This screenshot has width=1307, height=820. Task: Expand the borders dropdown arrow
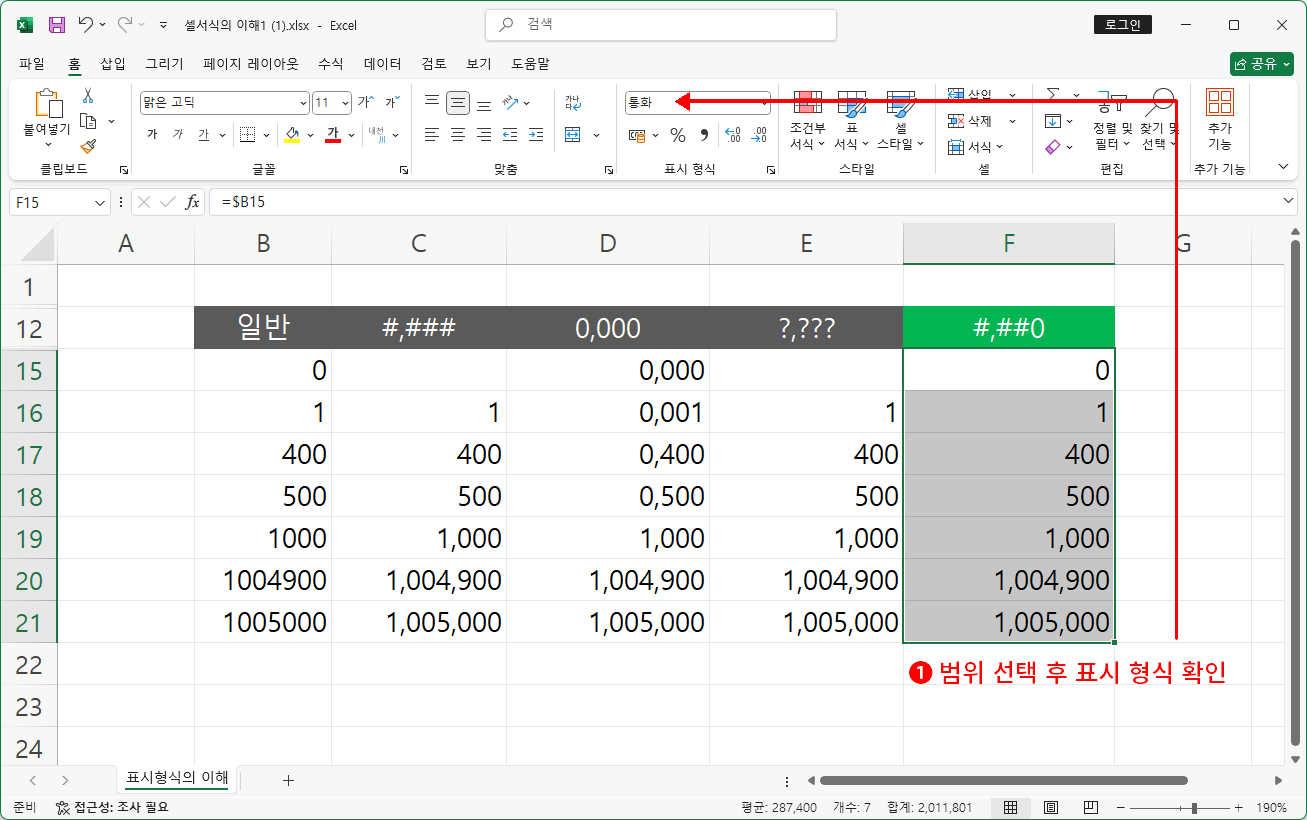pos(265,134)
